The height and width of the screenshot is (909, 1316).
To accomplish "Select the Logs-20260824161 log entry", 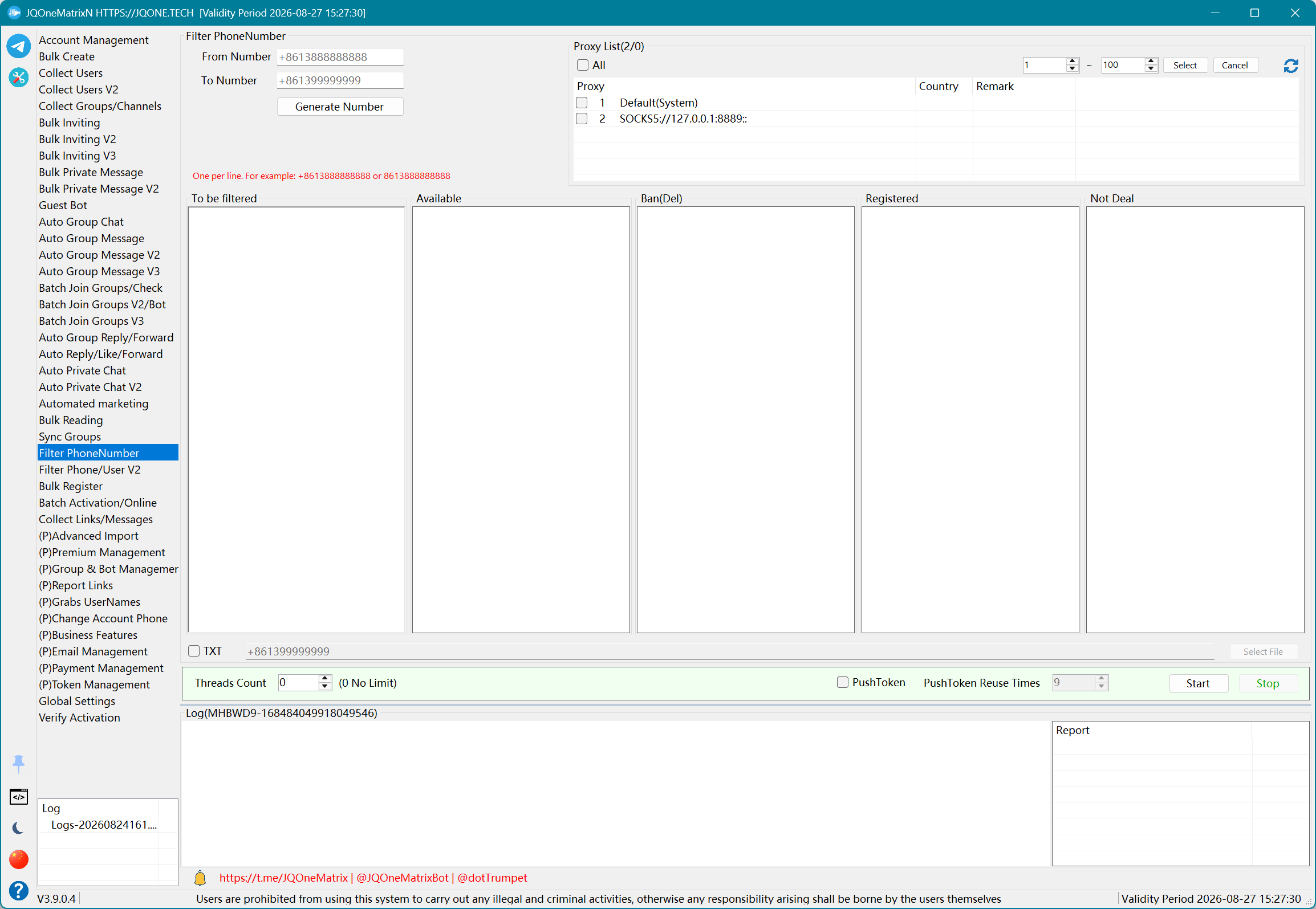I will [104, 825].
